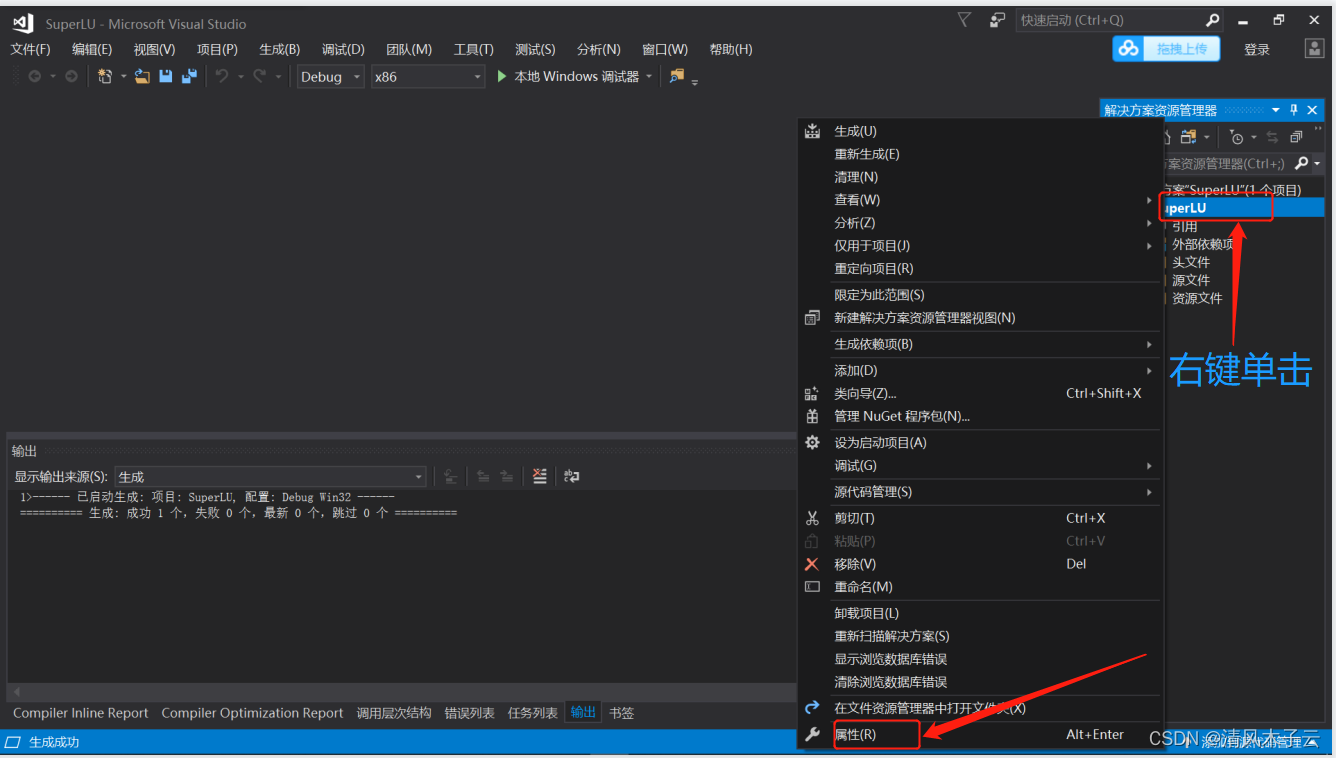Viewport: 1336px width, 758px height.
Task: Switch to Compiler Optimization Report tab
Action: coord(252,713)
